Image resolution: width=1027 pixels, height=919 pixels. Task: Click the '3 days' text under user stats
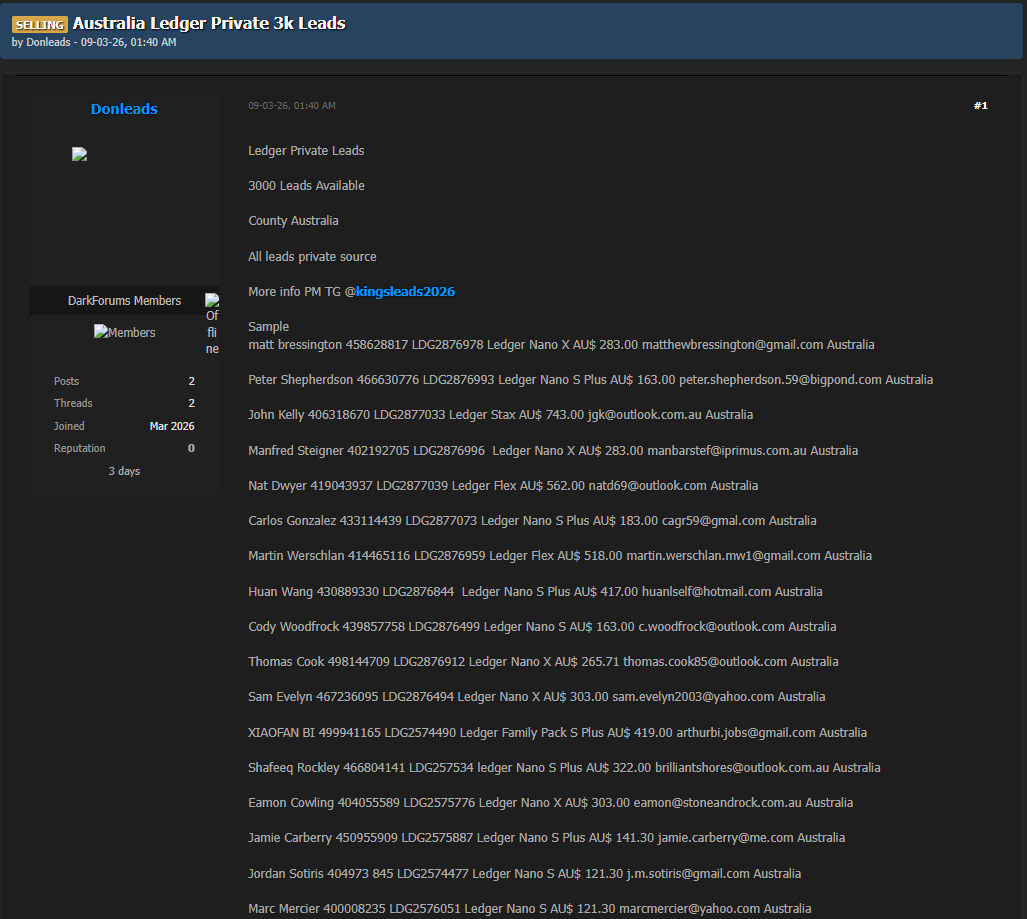coord(124,471)
